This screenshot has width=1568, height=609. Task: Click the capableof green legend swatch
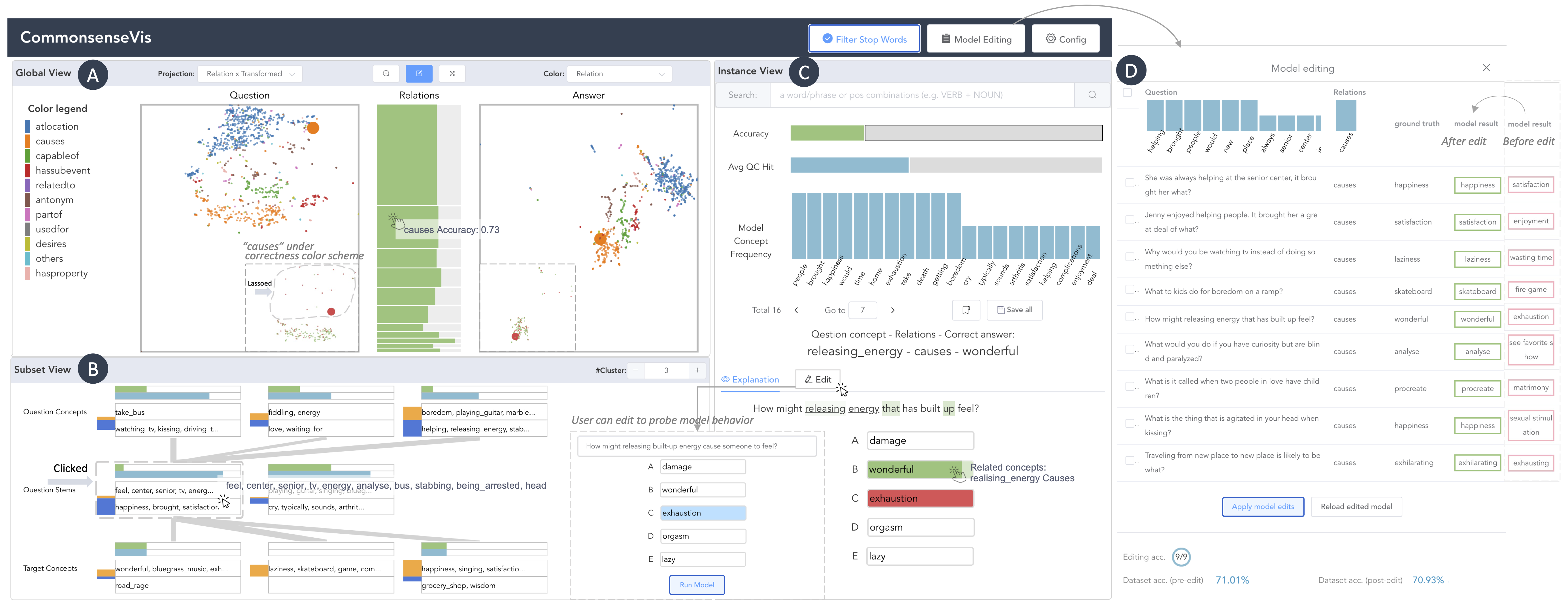(27, 156)
